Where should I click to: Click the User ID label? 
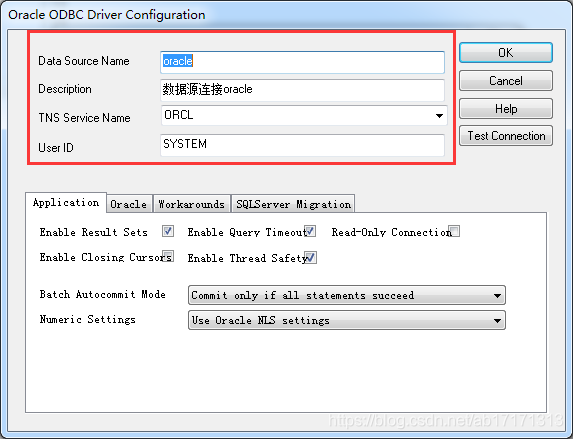click(56, 148)
